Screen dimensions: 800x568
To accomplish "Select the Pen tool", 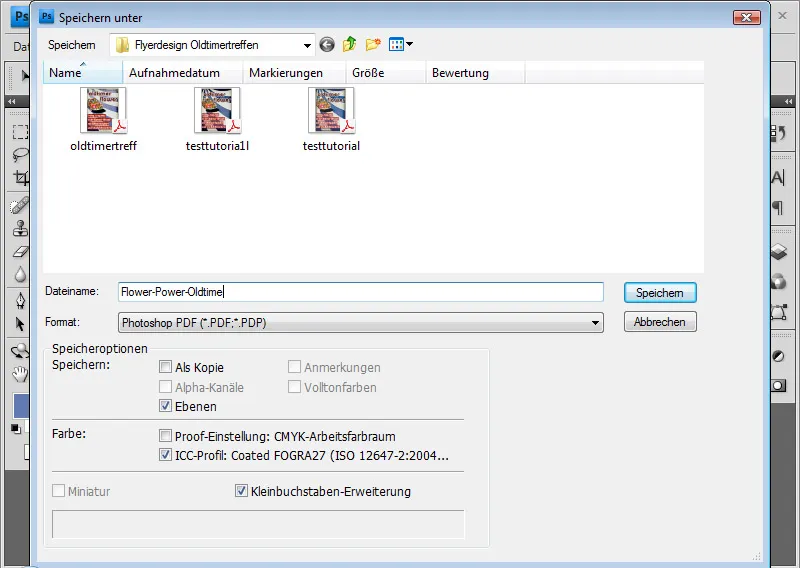I will pyautogui.click(x=20, y=301).
